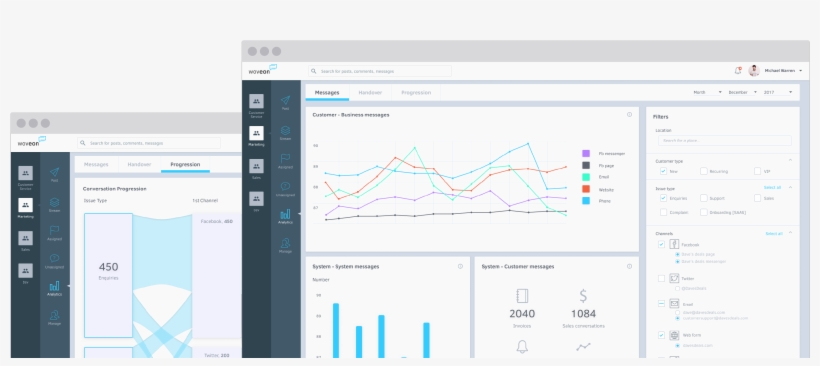Screen dimensions: 820x366
Task: Open Assigned flag icon in back window
Action: click(x=54, y=231)
